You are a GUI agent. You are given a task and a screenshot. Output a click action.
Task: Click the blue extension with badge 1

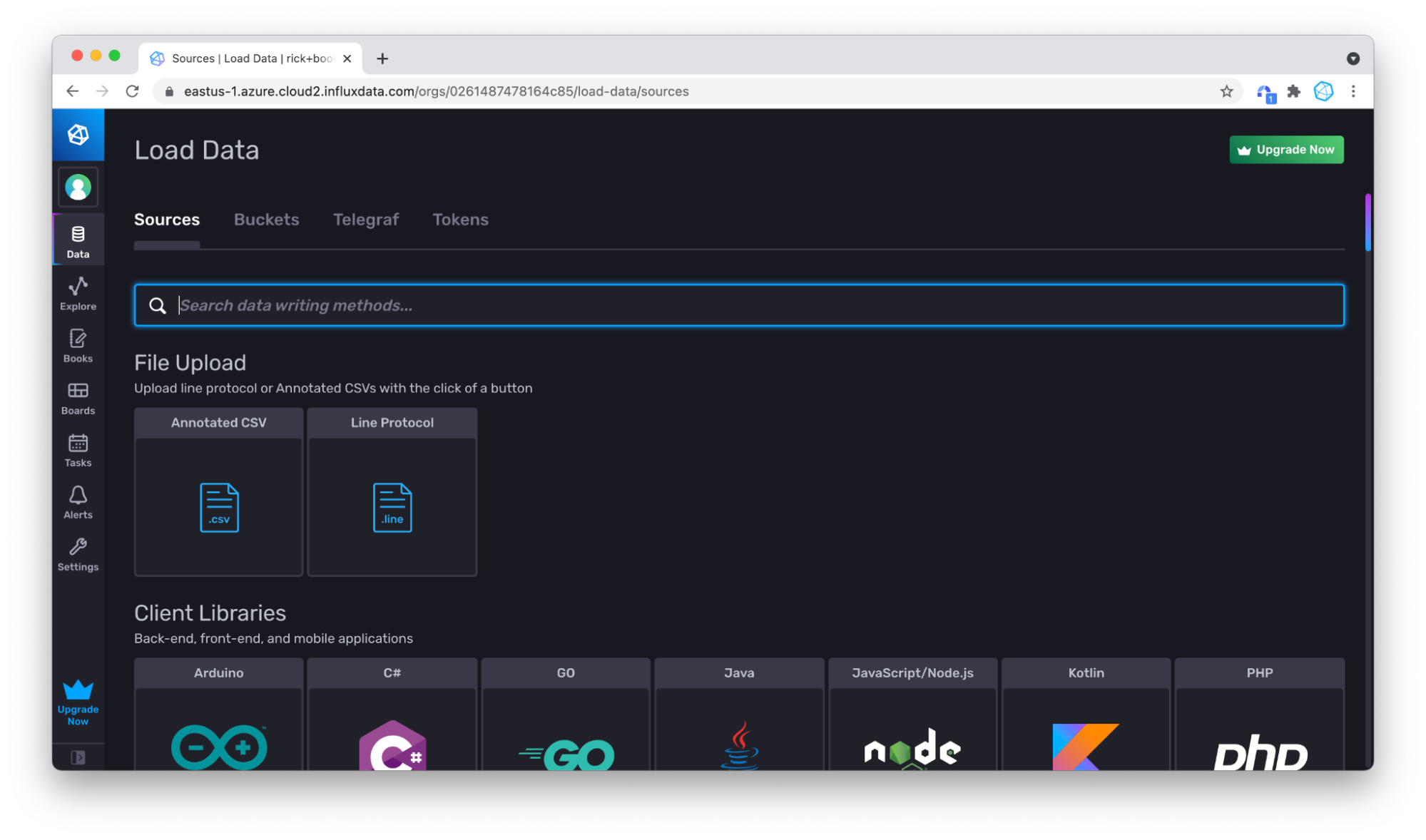click(x=1265, y=93)
